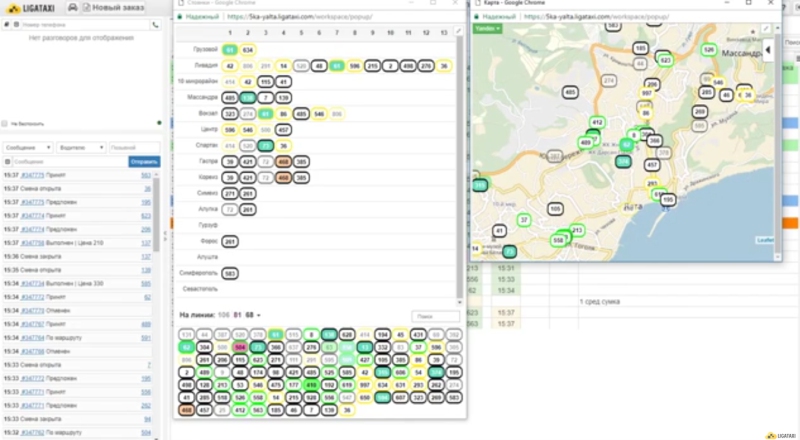Screen dimensions: 800x440
Task: Send the message with the Отправить button
Action: click(144, 162)
